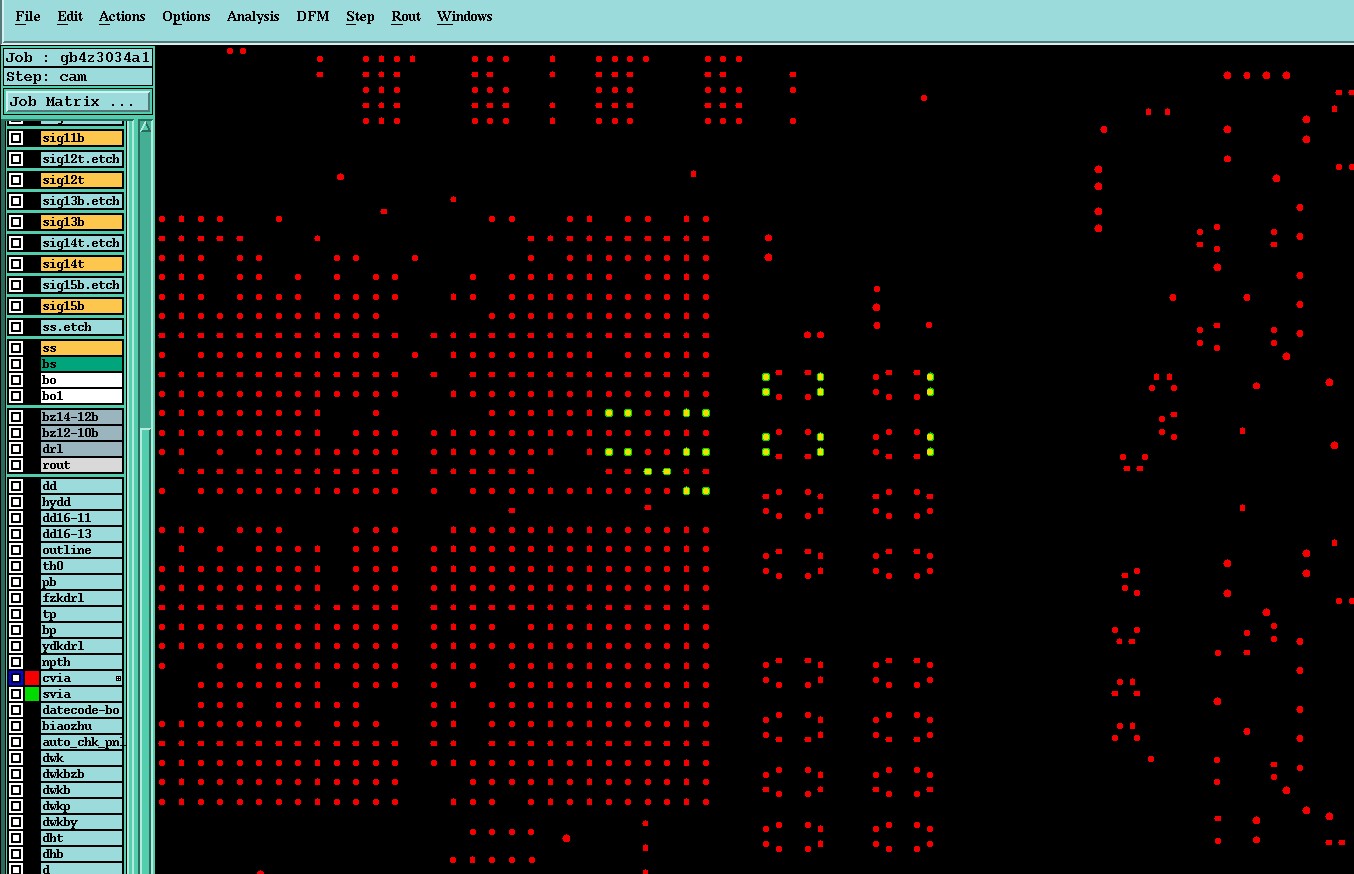Select the sig14t.etch layer name

click(82, 243)
